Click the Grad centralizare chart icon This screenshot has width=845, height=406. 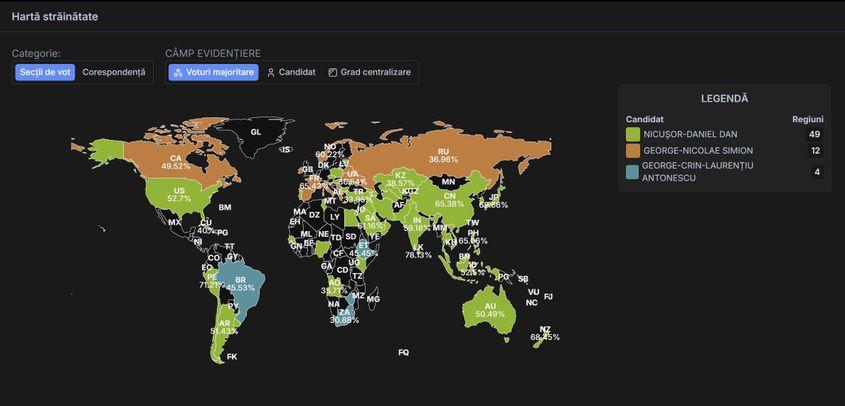pos(333,73)
